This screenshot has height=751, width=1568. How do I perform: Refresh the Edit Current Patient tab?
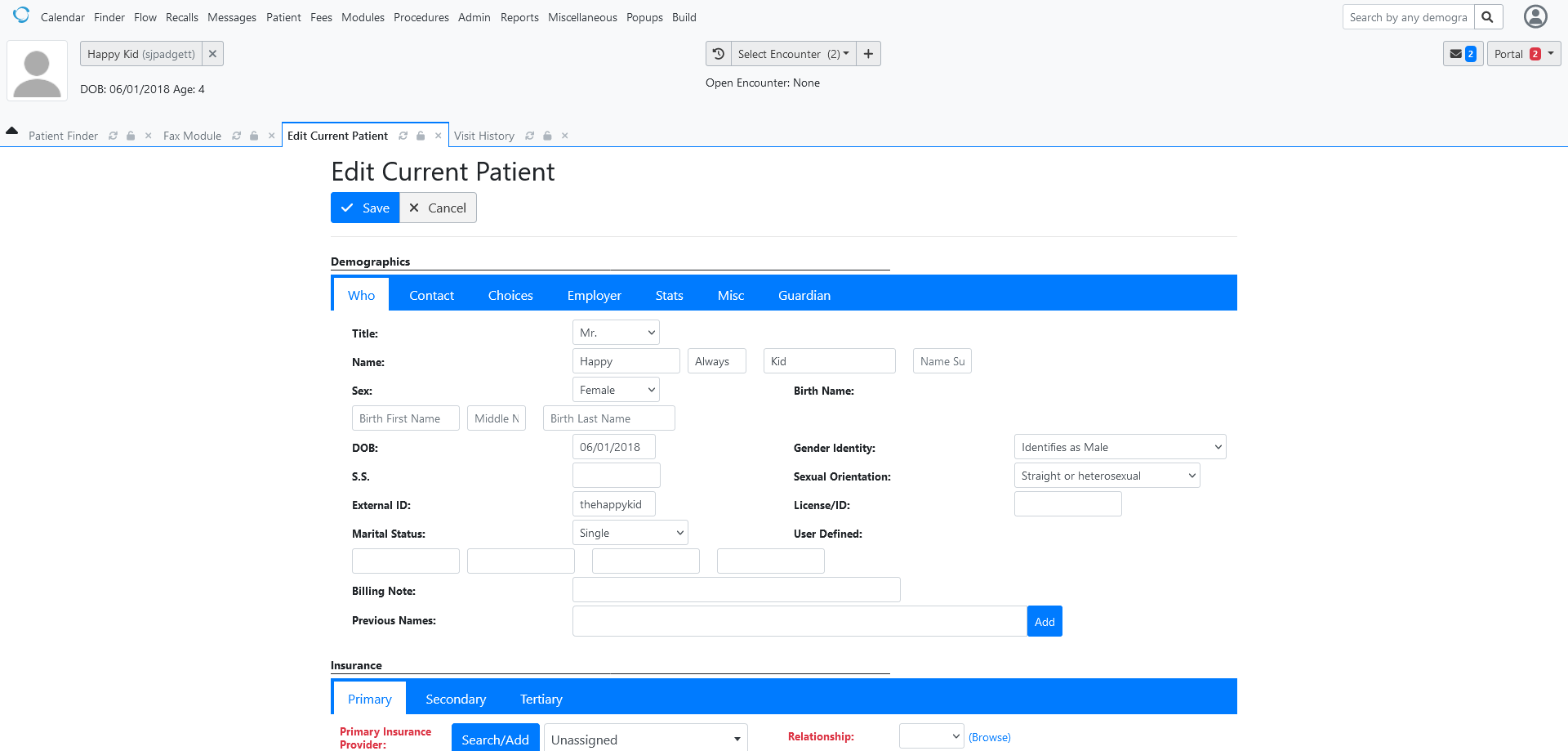403,136
